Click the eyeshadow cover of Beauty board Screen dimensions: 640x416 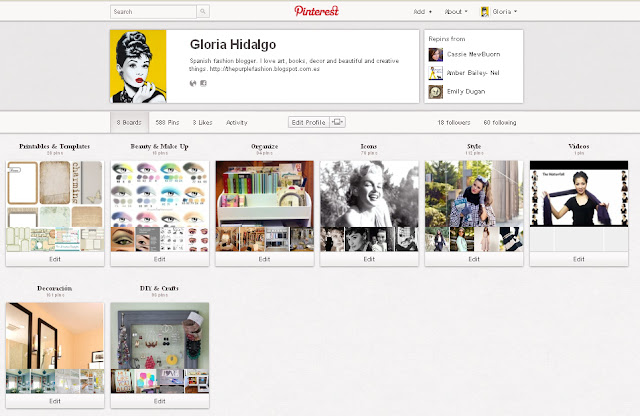(x=160, y=194)
